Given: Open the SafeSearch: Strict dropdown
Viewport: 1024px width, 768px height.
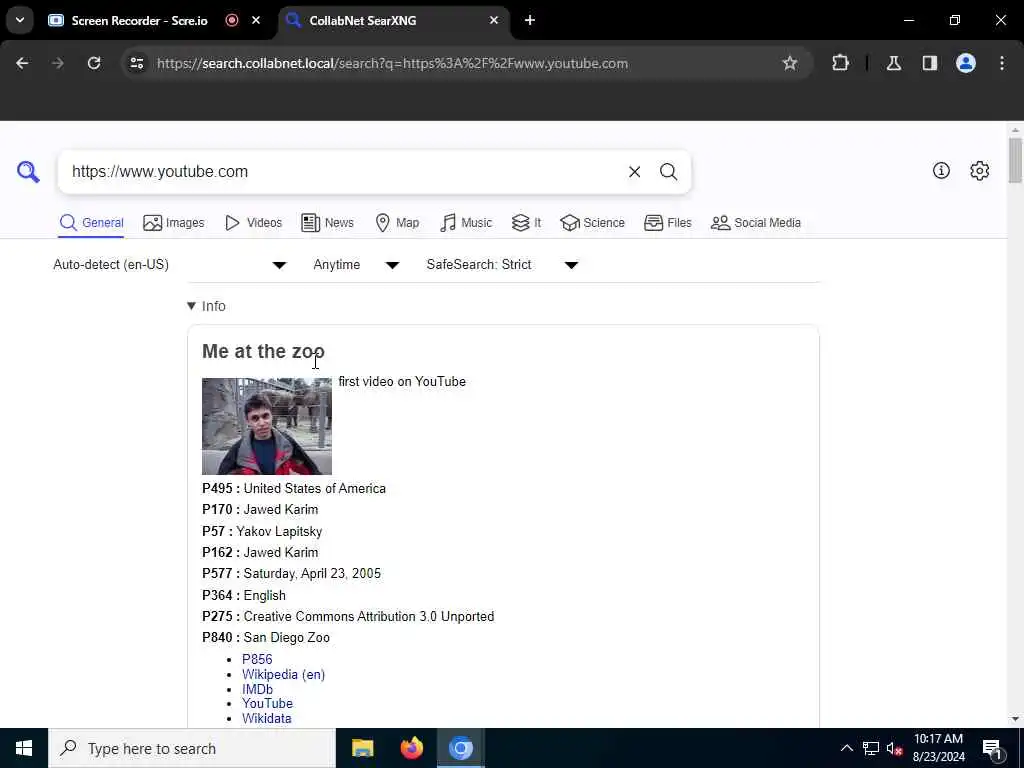Looking at the screenshot, I should coord(502,264).
